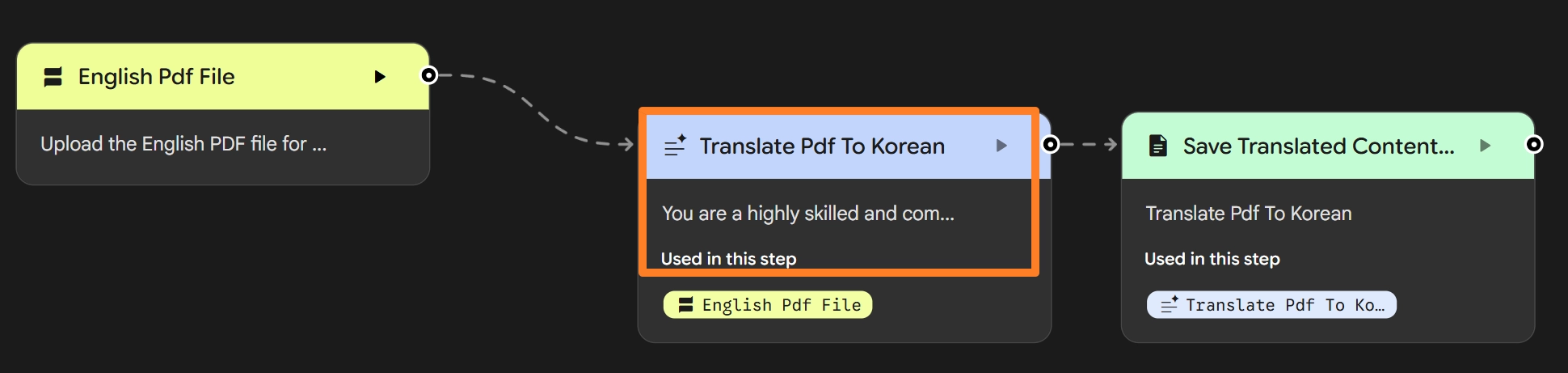
Task: Run the Save Translated Content step
Action: click(1486, 146)
